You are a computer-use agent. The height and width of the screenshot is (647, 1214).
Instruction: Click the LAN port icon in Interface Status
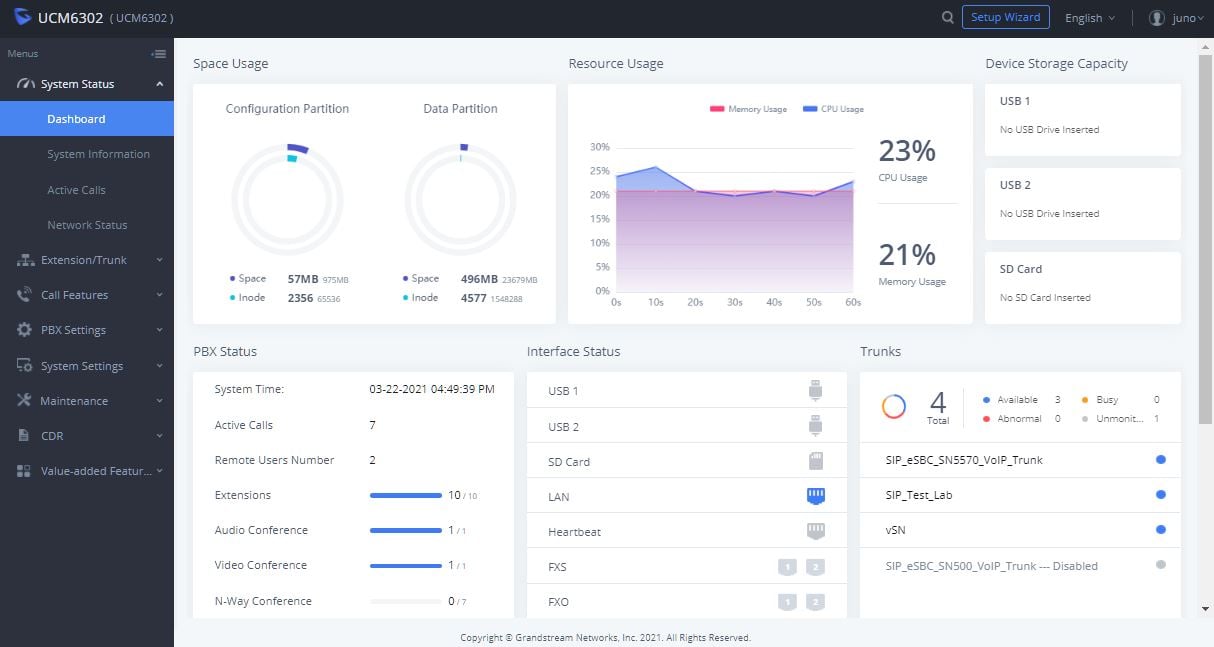point(815,496)
